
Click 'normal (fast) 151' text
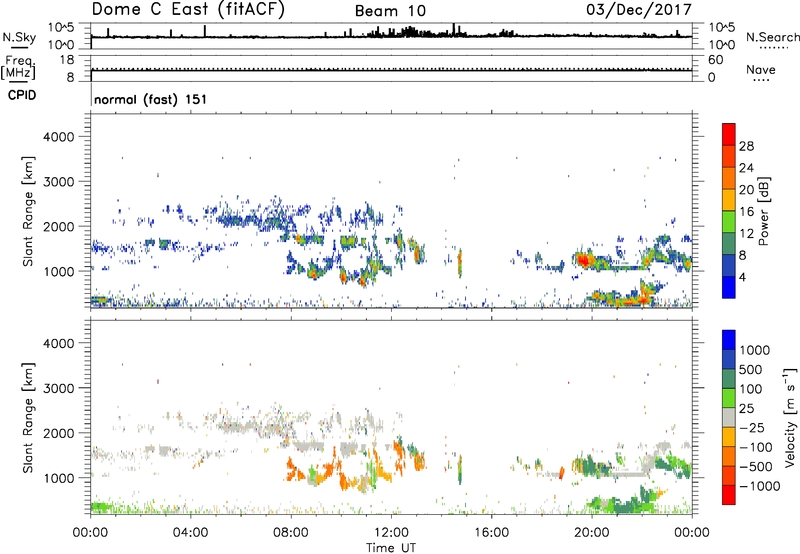coord(151,99)
